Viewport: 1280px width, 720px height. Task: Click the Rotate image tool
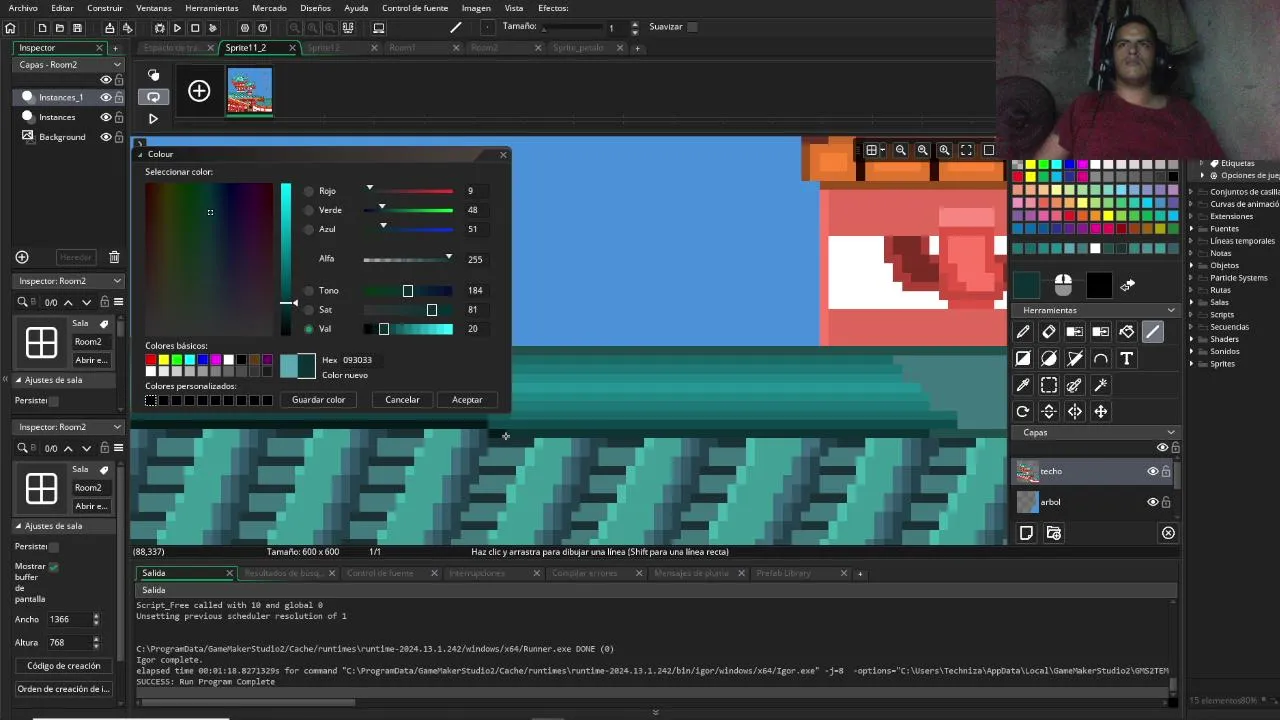point(1023,411)
